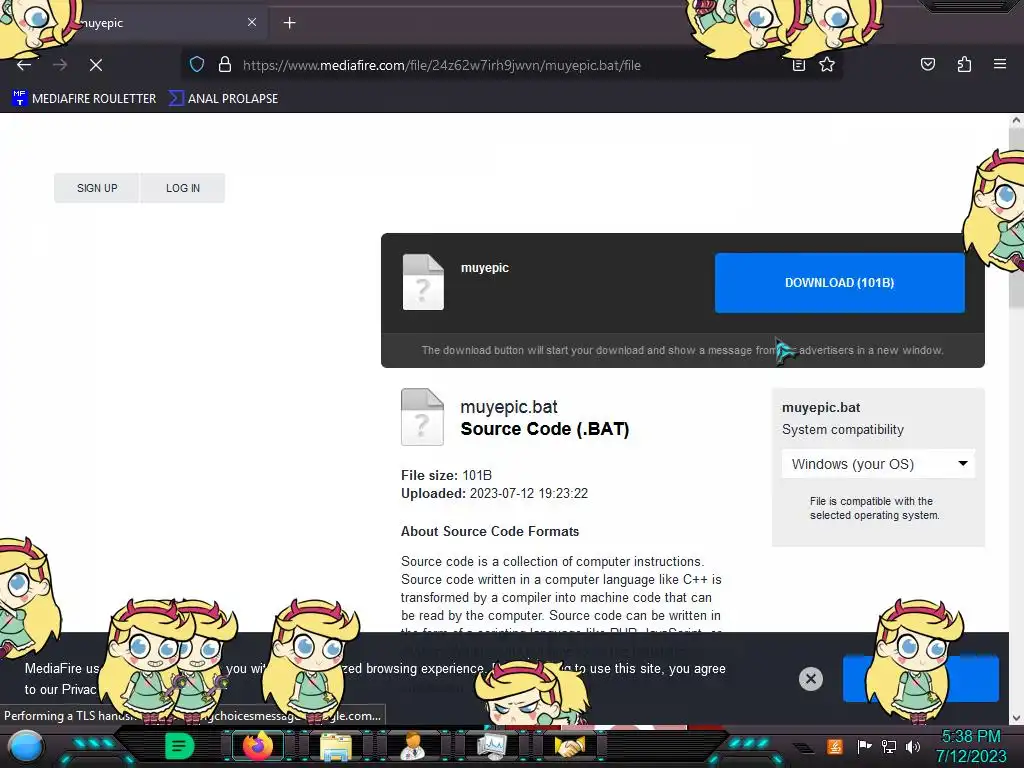Click the 'About Source Code Formats' heading

(x=490, y=532)
